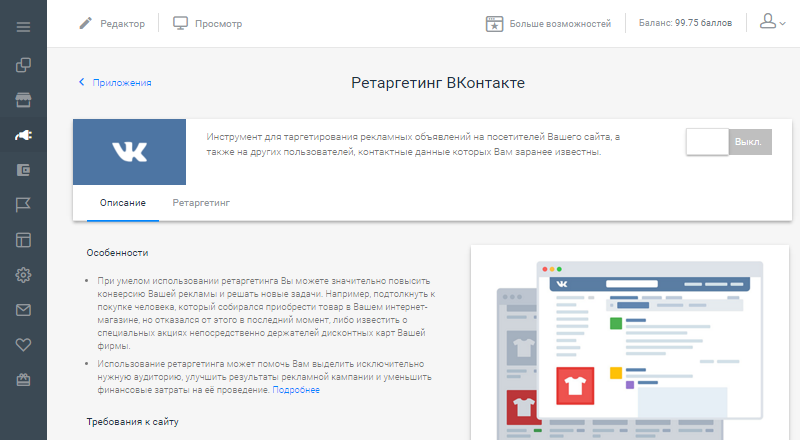Screen dimensions: 800x440
Task: Switch to the Ретаргетинг tab
Action: pyautogui.click(x=201, y=203)
